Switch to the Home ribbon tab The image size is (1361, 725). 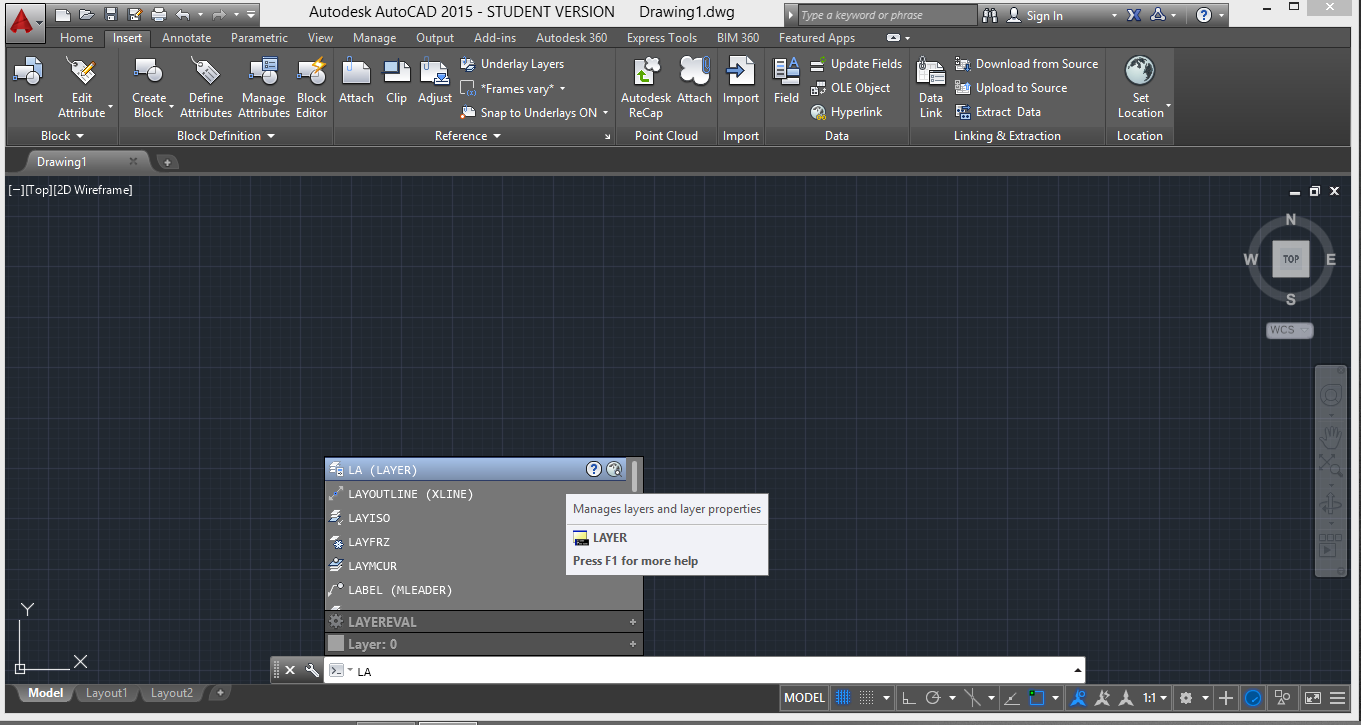76,38
